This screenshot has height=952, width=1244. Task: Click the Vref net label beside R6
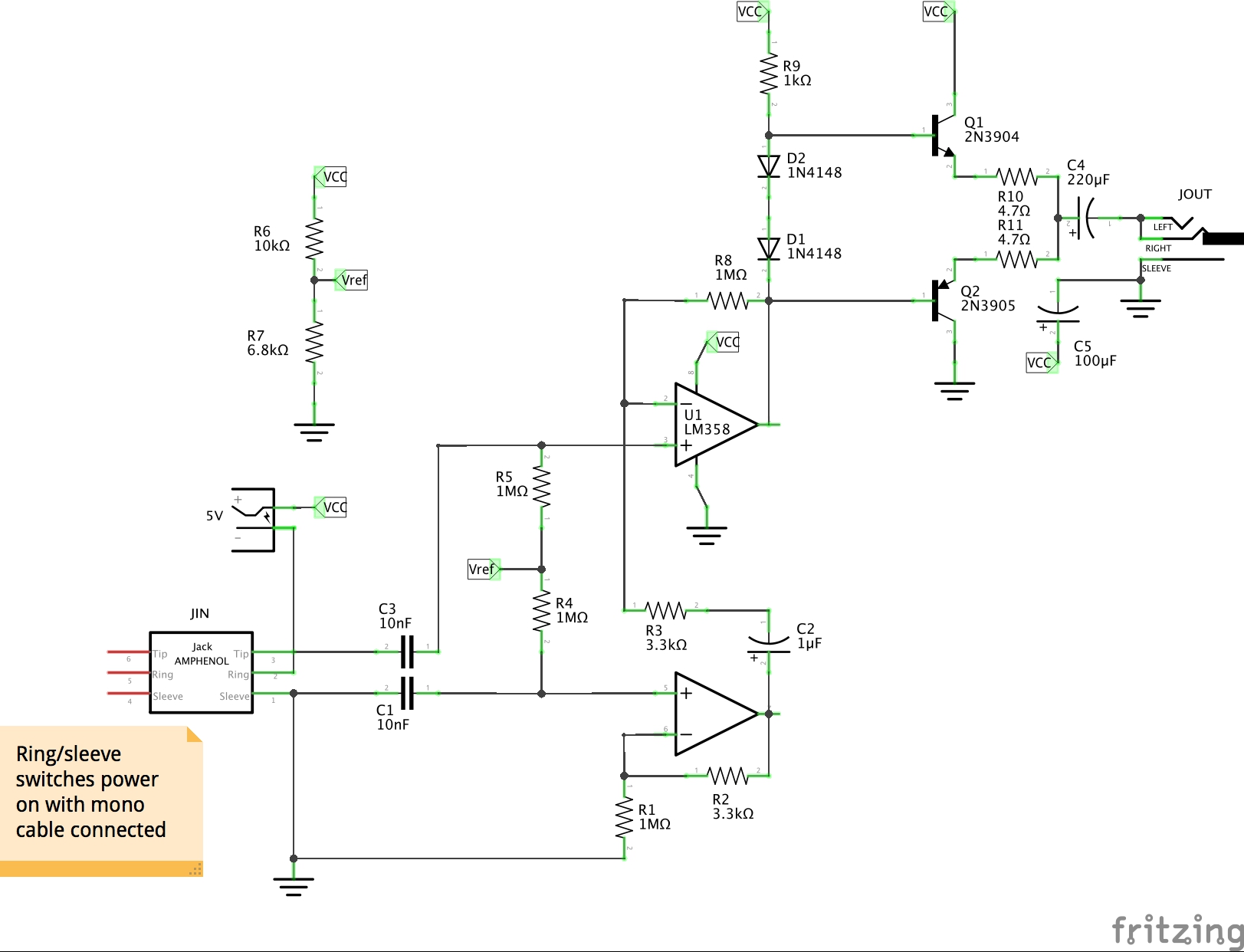pyautogui.click(x=351, y=280)
